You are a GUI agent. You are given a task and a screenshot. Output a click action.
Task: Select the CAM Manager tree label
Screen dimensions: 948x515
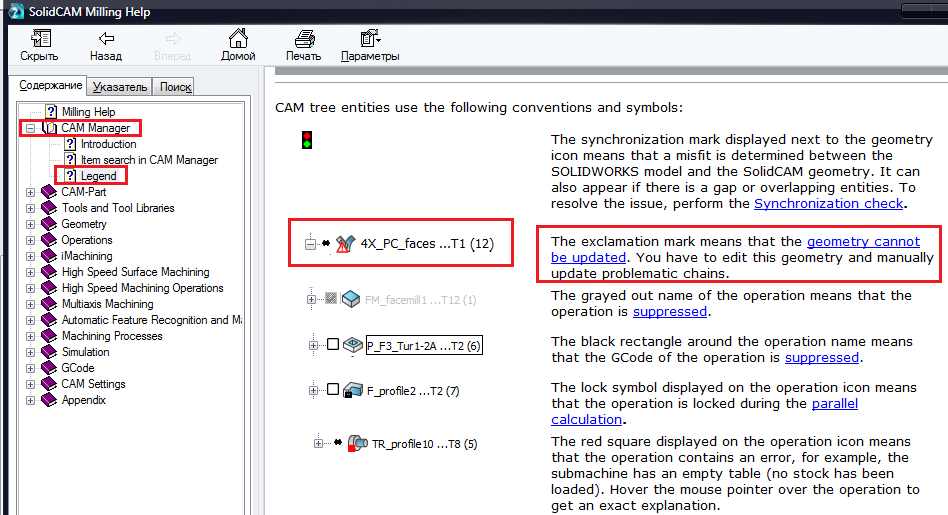coord(96,128)
